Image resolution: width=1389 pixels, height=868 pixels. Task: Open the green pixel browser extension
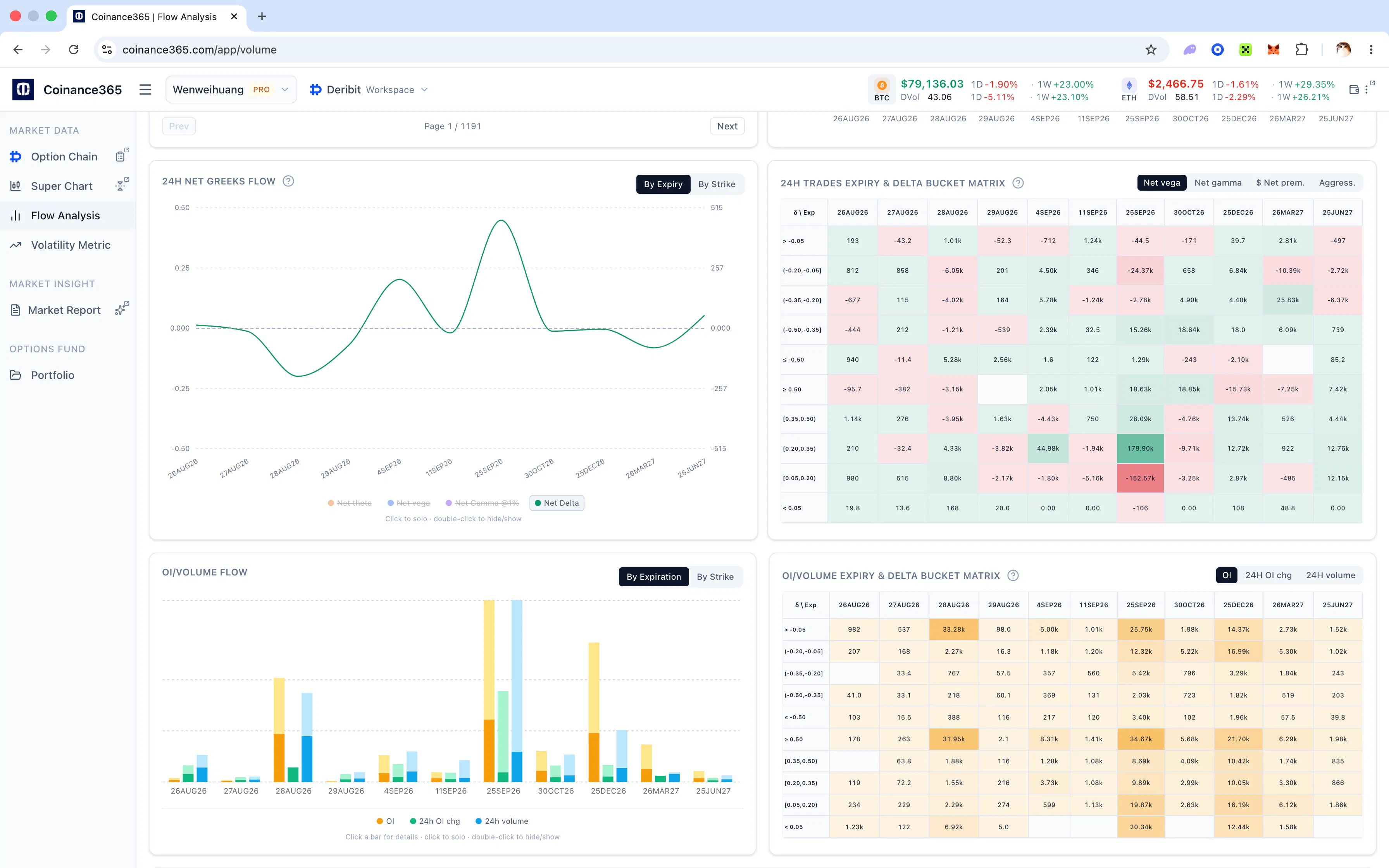point(1245,49)
